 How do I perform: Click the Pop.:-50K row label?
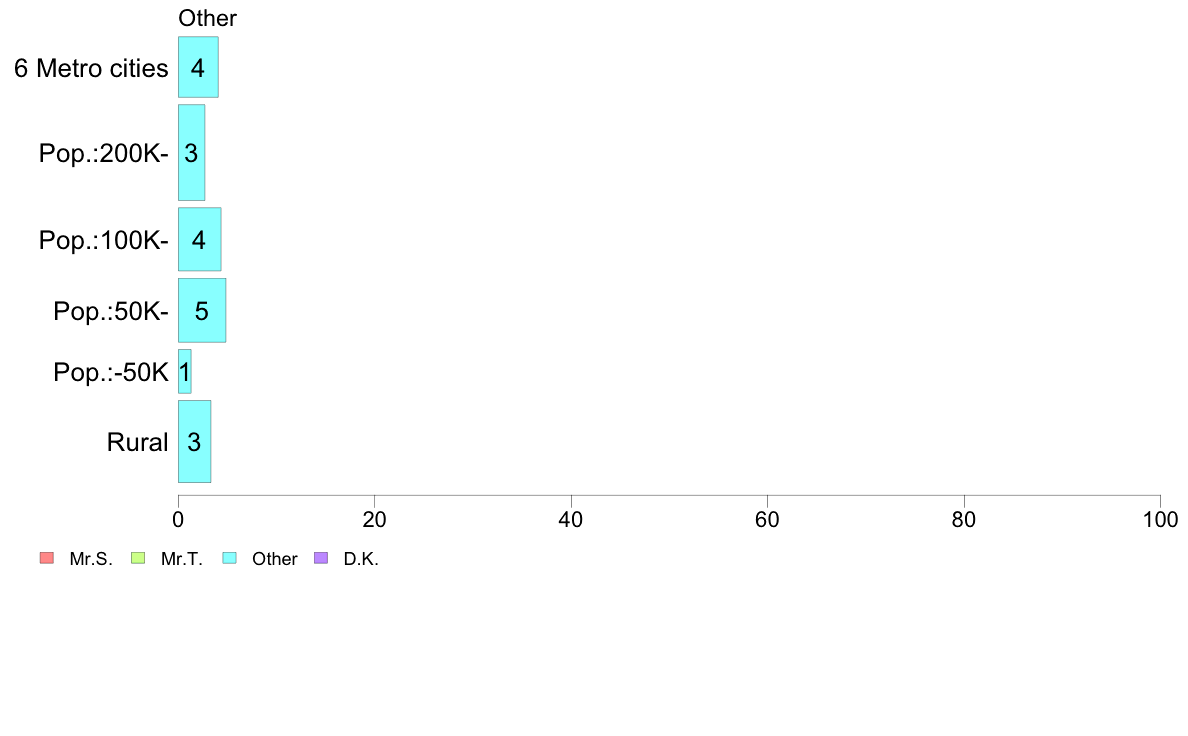coord(111,372)
